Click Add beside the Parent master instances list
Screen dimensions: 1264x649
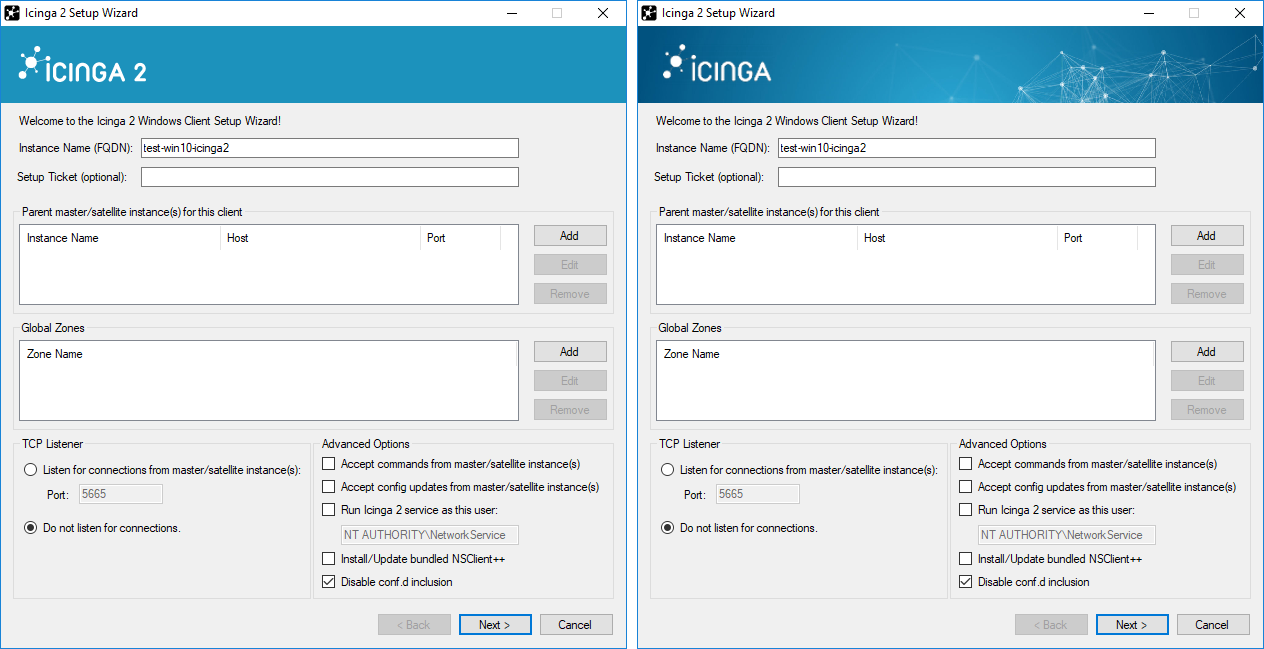570,235
